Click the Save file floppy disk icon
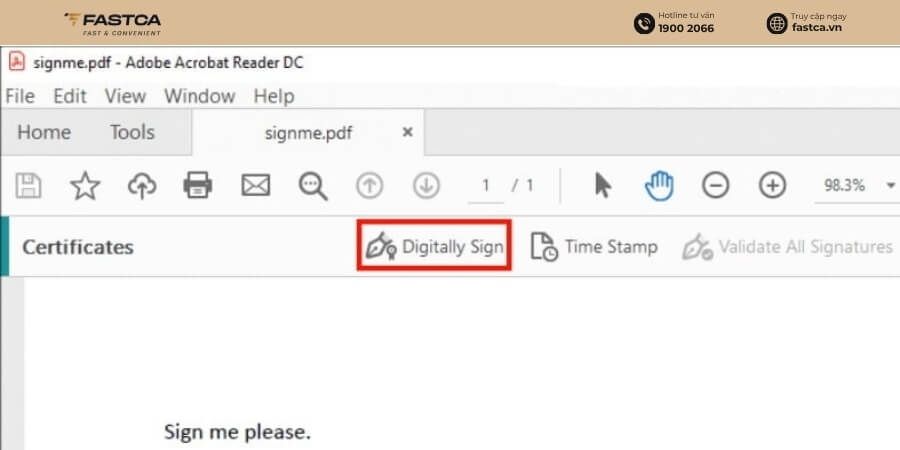Screen dimensions: 900x450 [x=28, y=186]
